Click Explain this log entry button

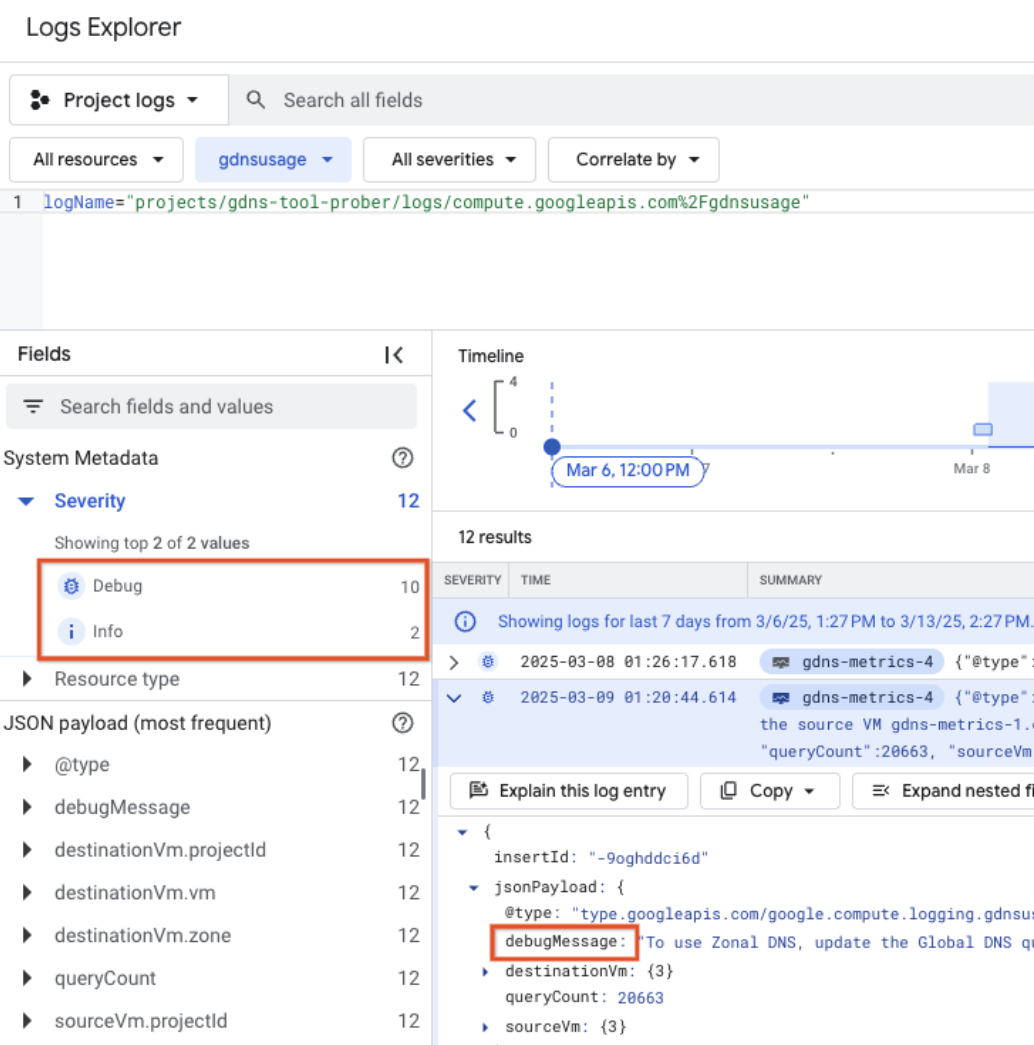coord(569,791)
